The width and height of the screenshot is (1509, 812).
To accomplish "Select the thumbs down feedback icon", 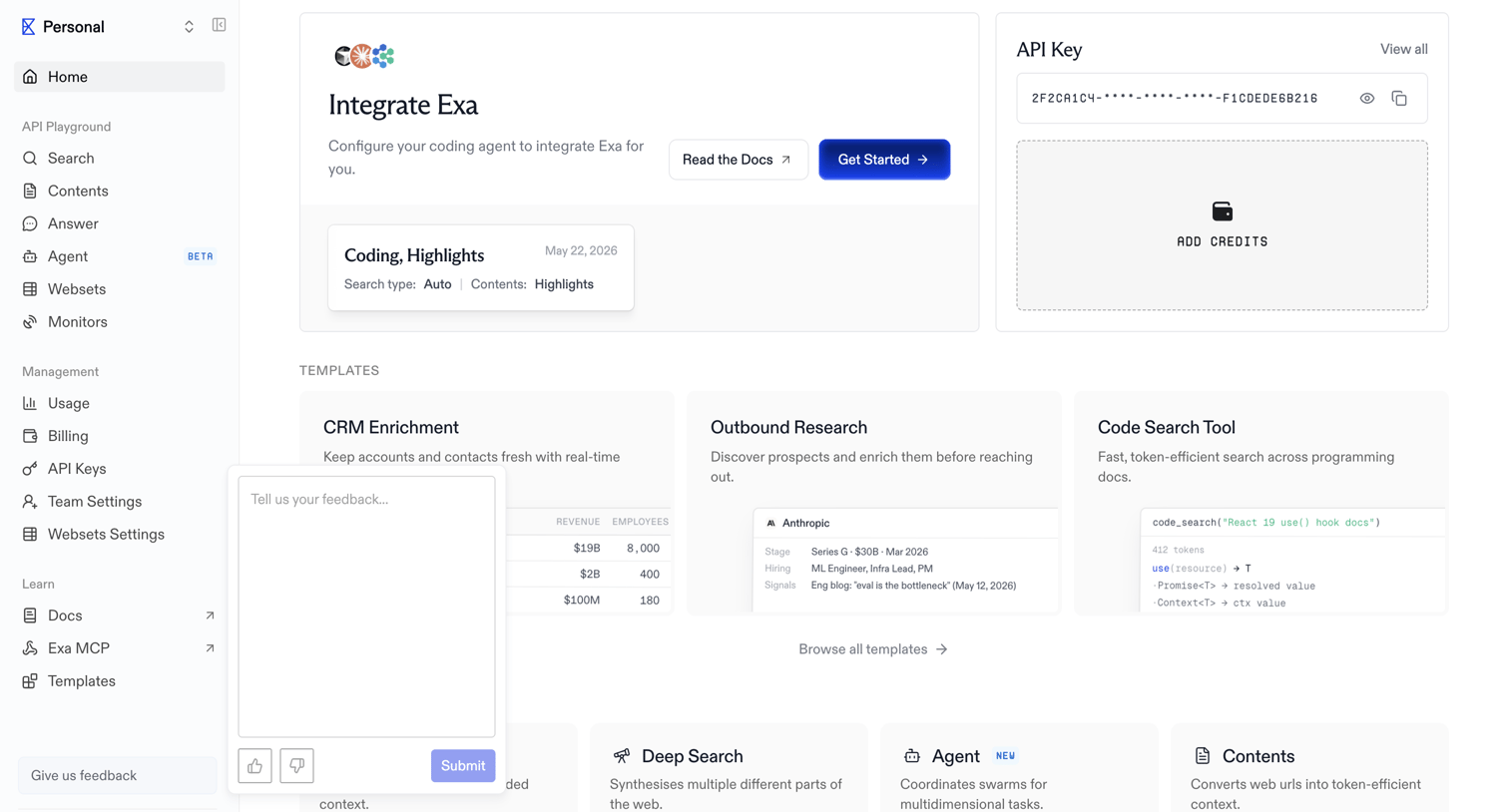I will 297,766.
